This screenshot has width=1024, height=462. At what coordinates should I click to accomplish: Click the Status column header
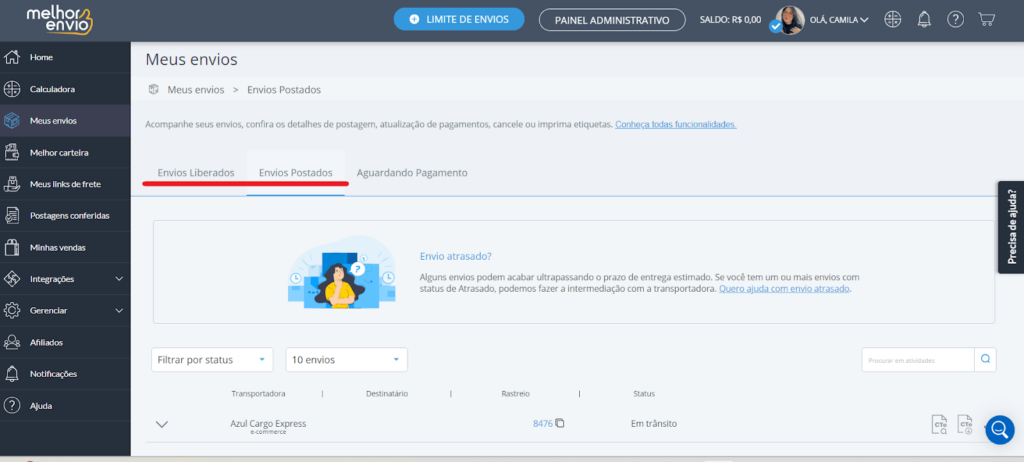[644, 393]
